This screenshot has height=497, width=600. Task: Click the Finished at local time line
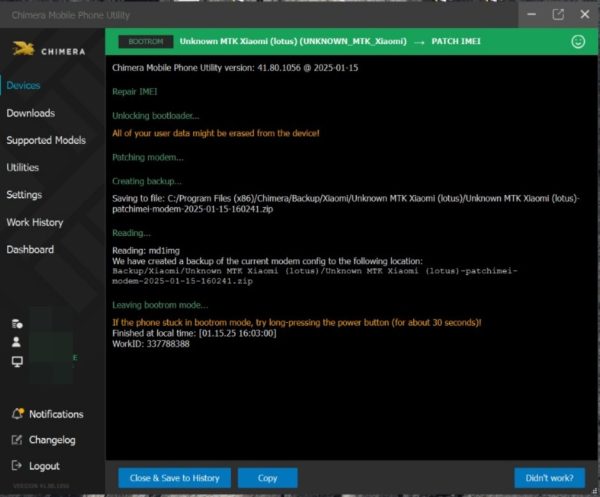coord(194,333)
